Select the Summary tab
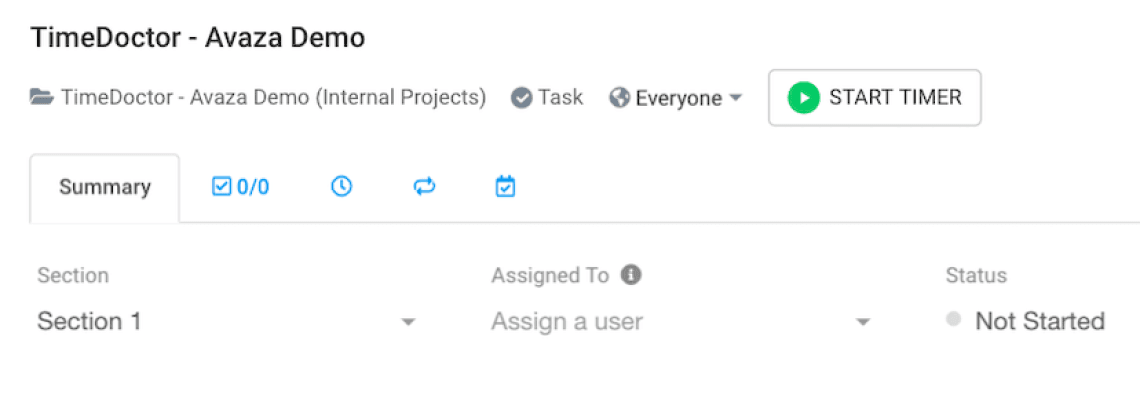This screenshot has width=1140, height=408. click(x=105, y=187)
